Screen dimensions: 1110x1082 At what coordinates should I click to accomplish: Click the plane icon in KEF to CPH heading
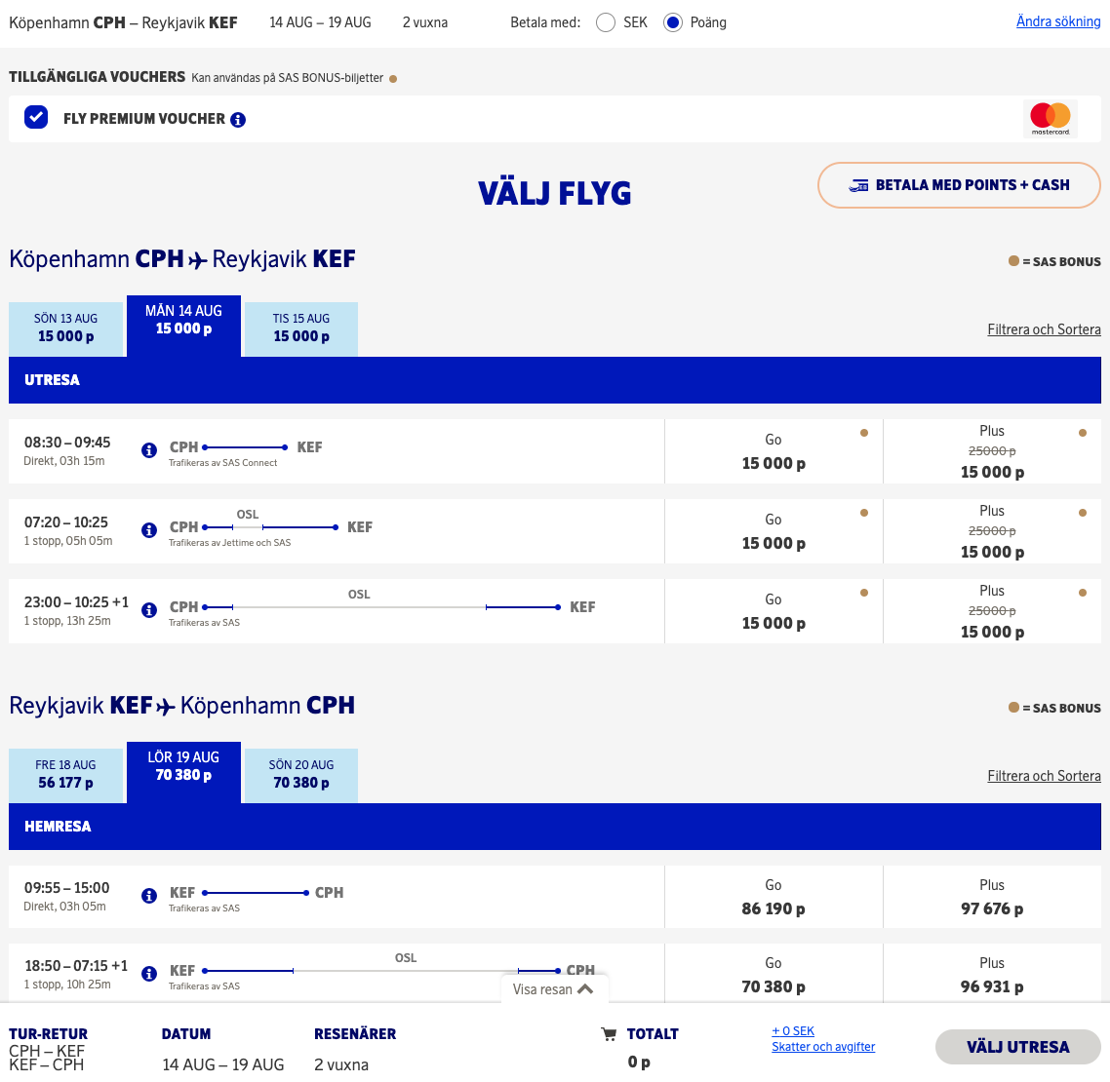point(165,707)
